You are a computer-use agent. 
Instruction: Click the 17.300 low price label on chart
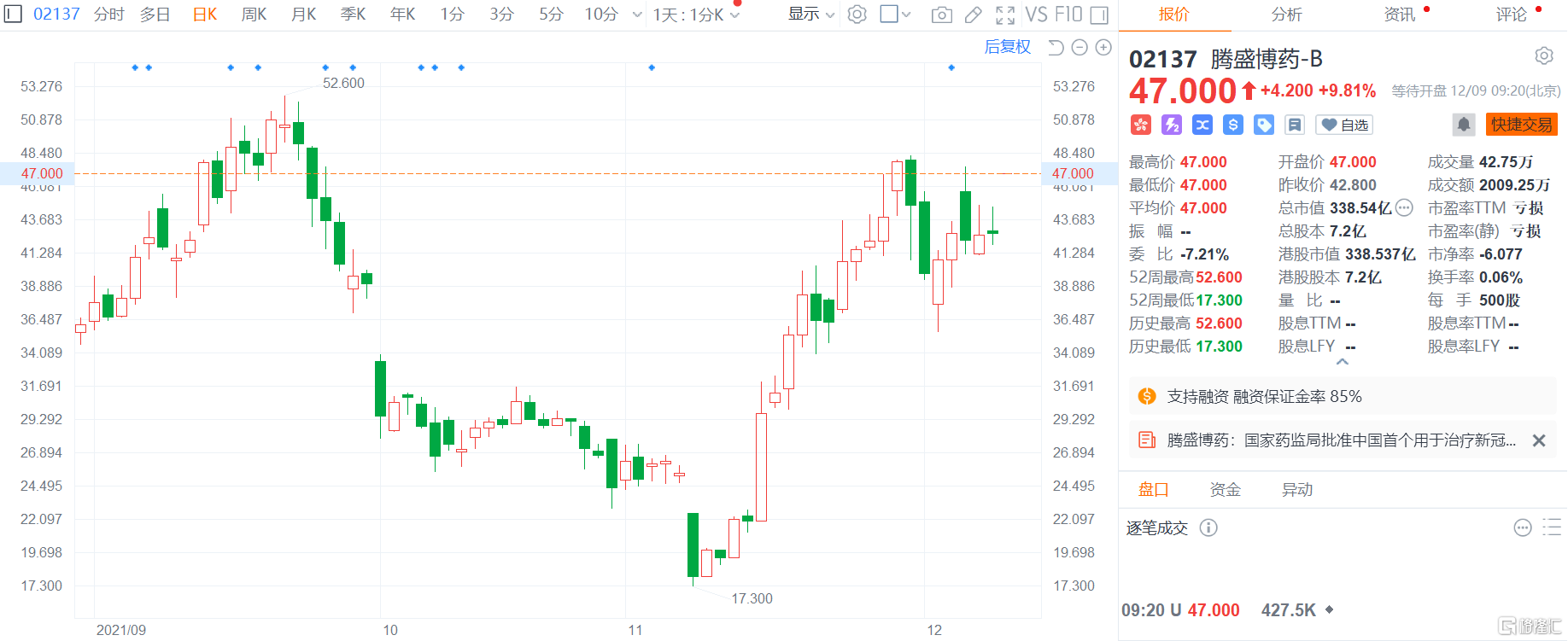752,598
